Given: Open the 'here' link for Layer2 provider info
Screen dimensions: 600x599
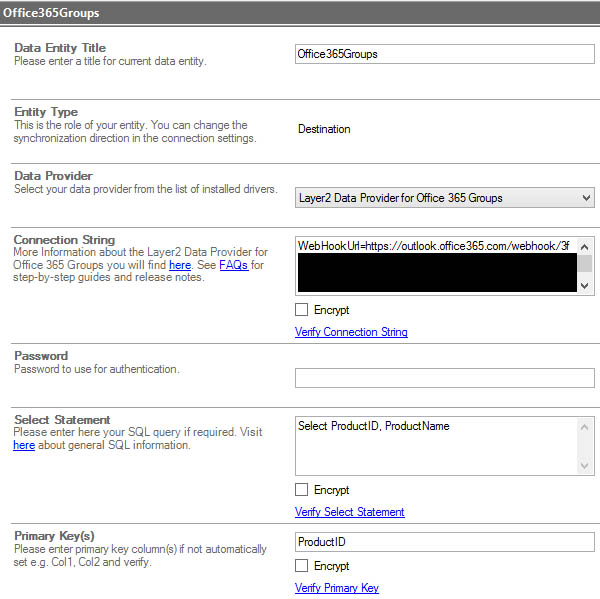Looking at the screenshot, I should (180, 265).
